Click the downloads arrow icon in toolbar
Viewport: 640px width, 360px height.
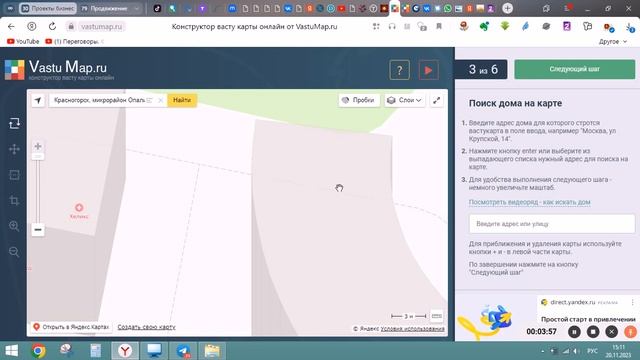[630, 27]
